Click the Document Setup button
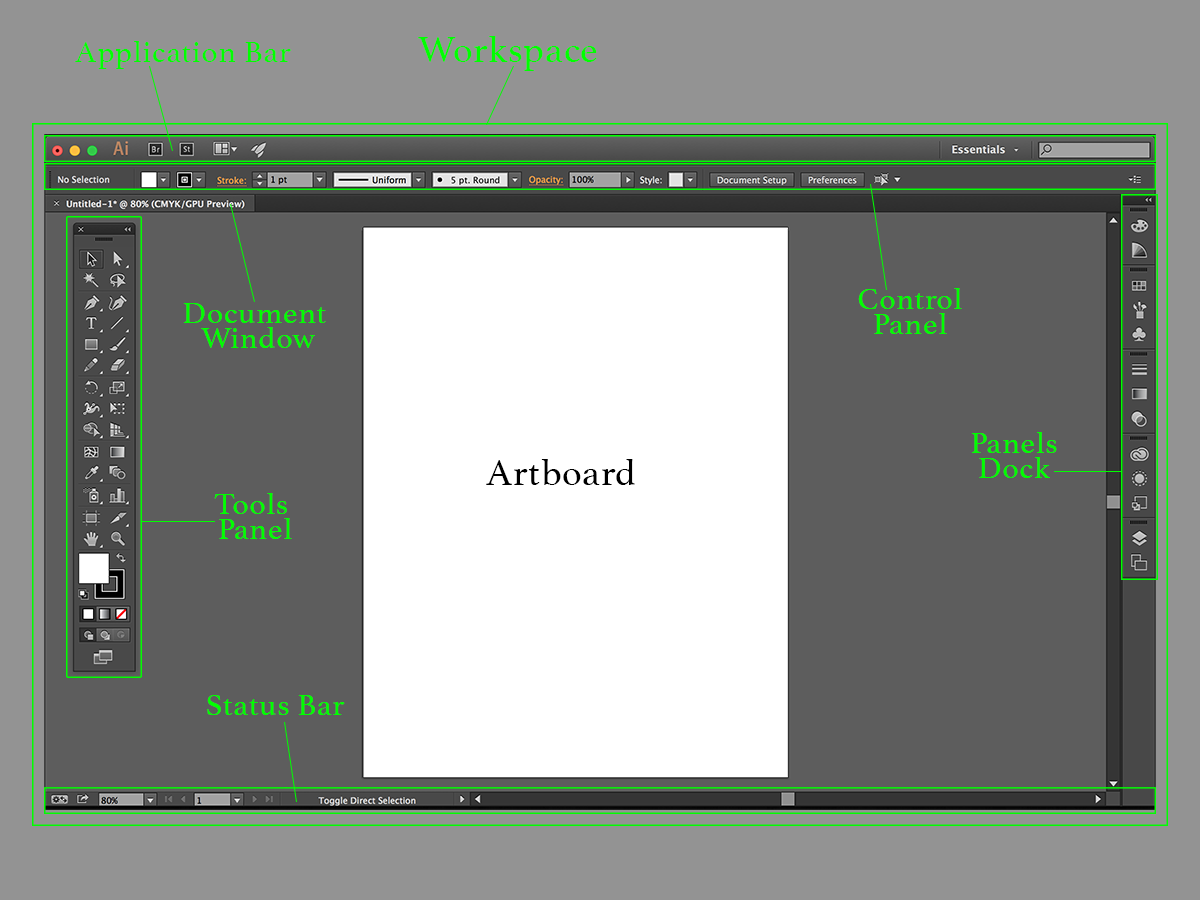The image size is (1200, 900). tap(751, 180)
